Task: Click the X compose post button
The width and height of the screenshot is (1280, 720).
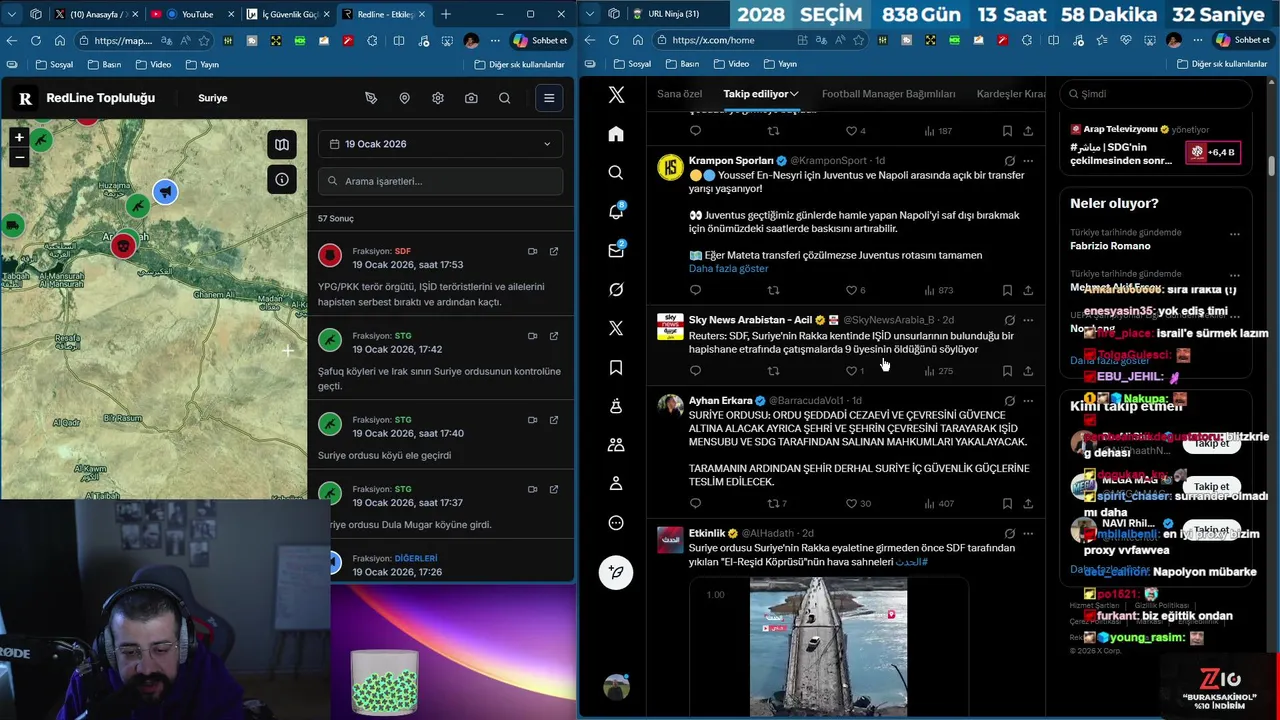Action: pos(616,571)
